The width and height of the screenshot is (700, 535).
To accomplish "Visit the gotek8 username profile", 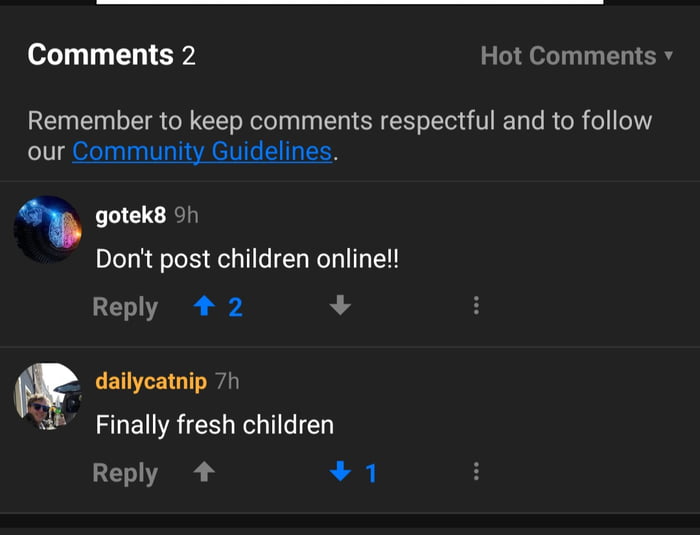I will pyautogui.click(x=130, y=215).
